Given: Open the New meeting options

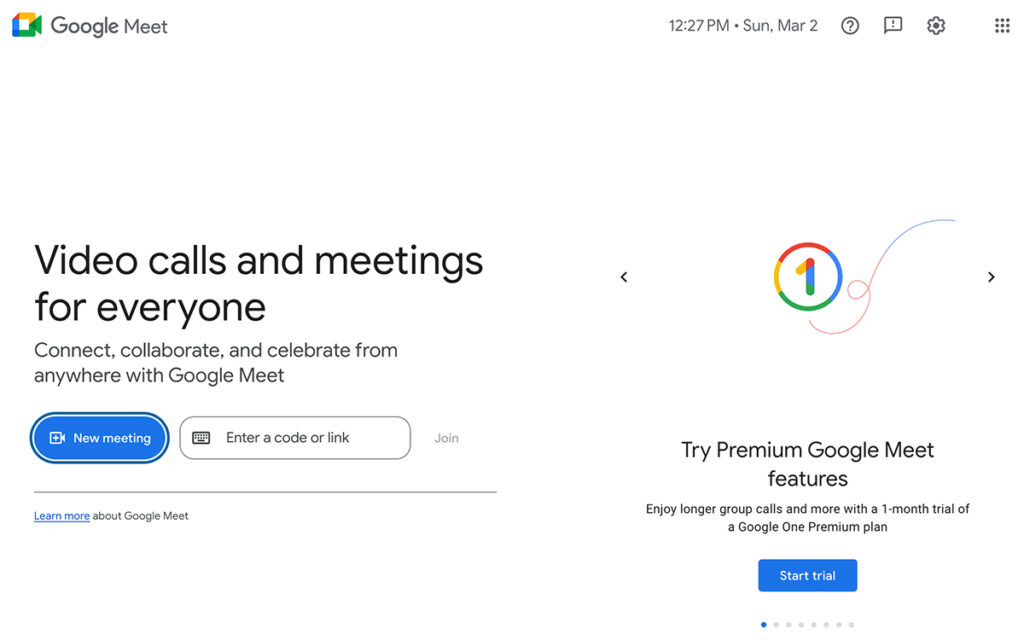Looking at the screenshot, I should [99, 438].
